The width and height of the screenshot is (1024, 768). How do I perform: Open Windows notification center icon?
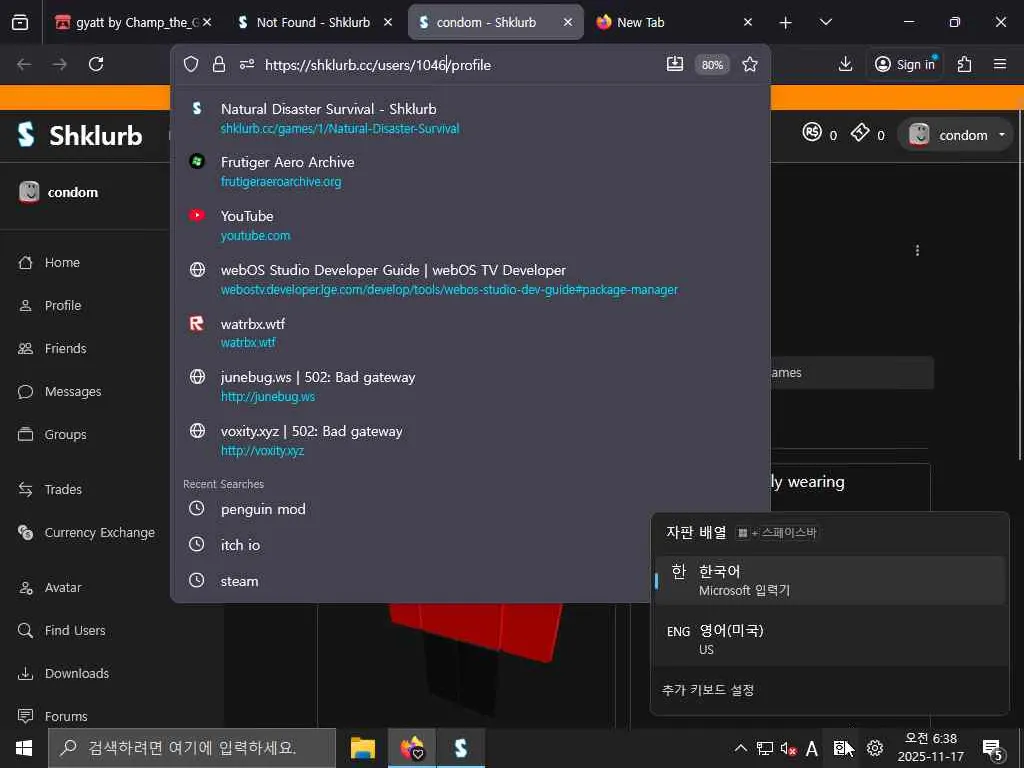click(993, 749)
